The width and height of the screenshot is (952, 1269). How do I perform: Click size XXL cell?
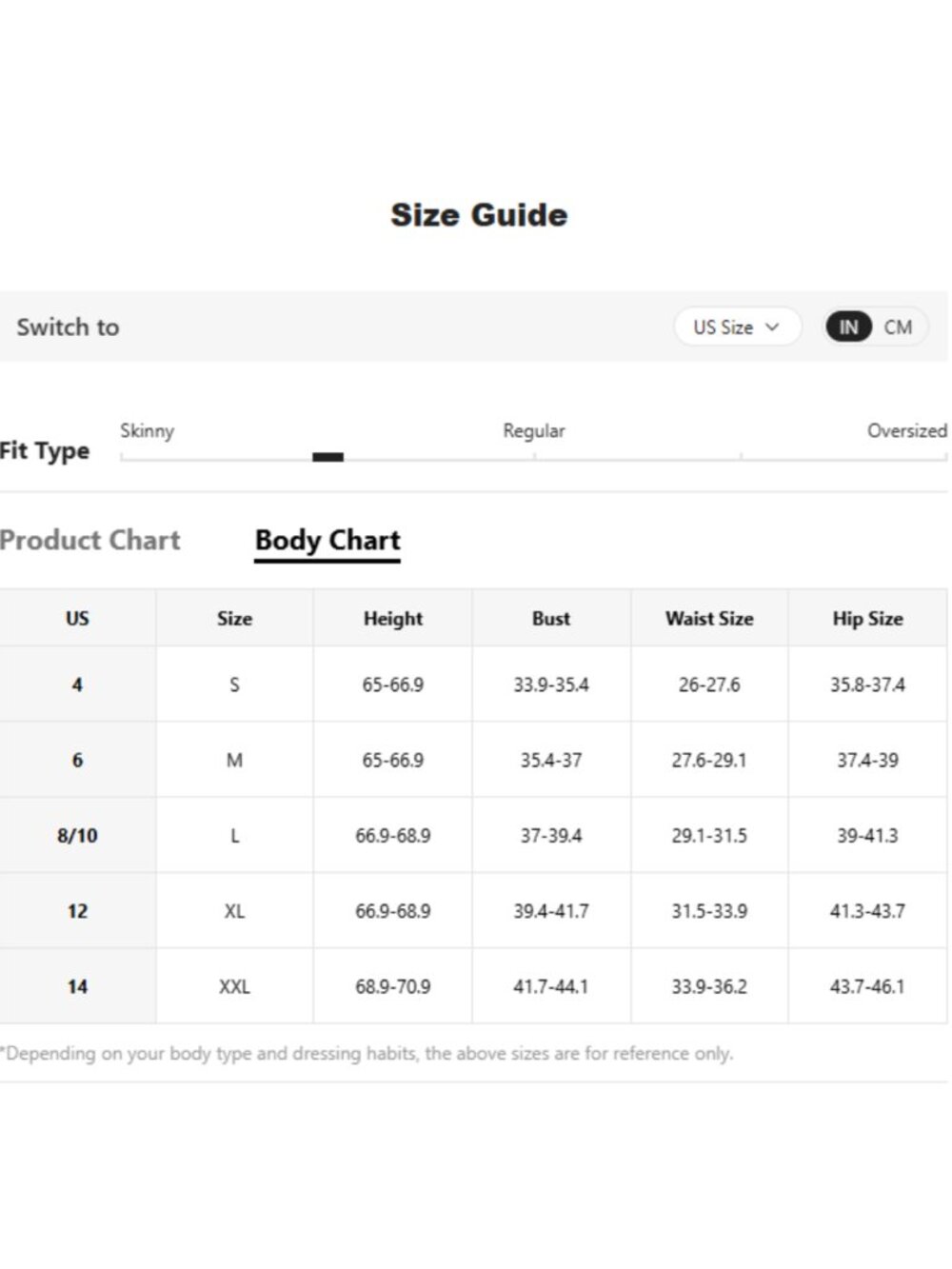[x=234, y=986]
